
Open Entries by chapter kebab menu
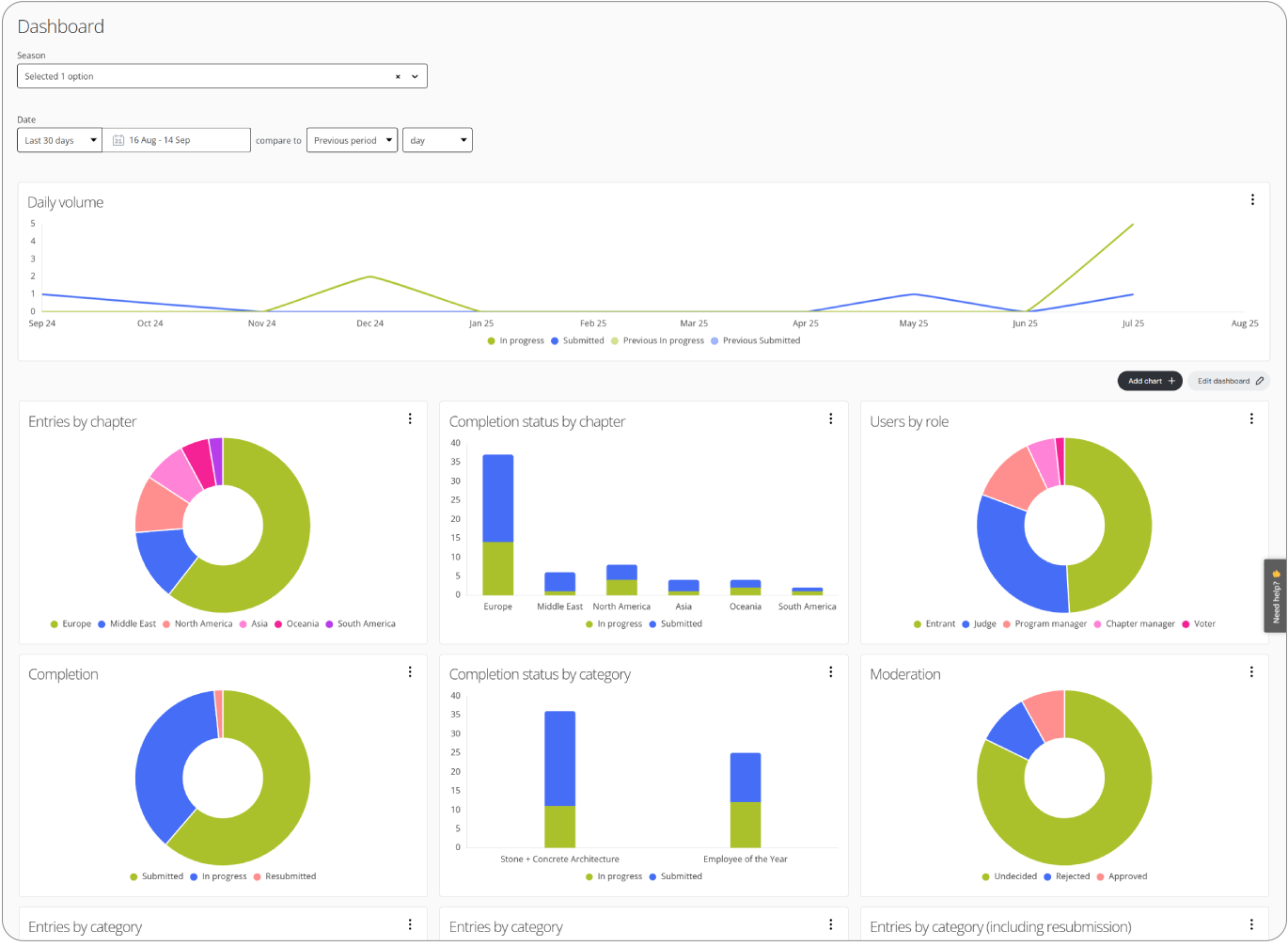click(x=410, y=419)
